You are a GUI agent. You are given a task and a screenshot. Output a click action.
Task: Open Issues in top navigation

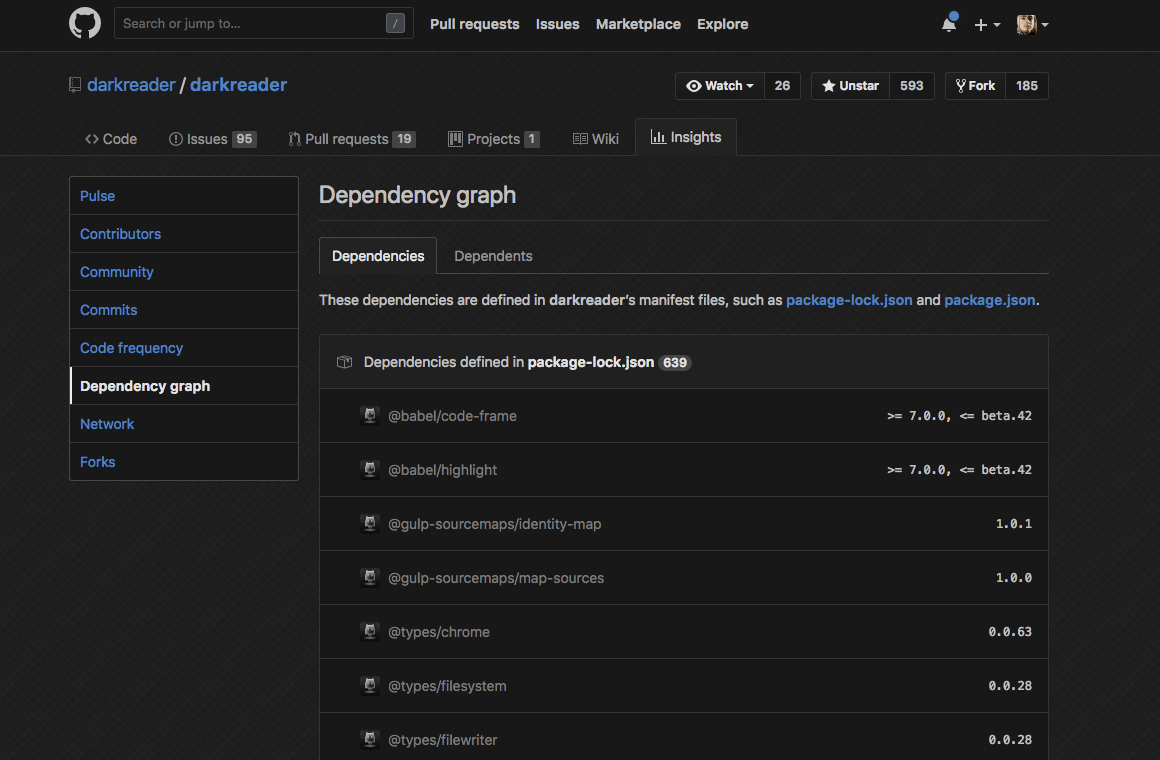pyautogui.click(x=558, y=24)
